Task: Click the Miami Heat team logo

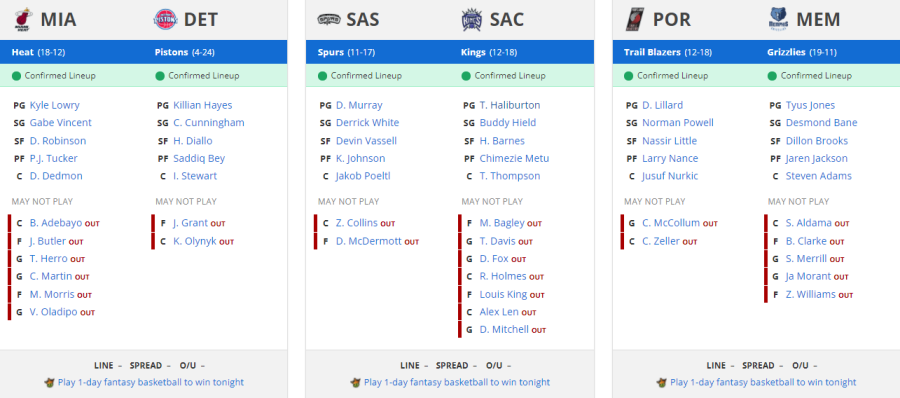Action: 22,20
